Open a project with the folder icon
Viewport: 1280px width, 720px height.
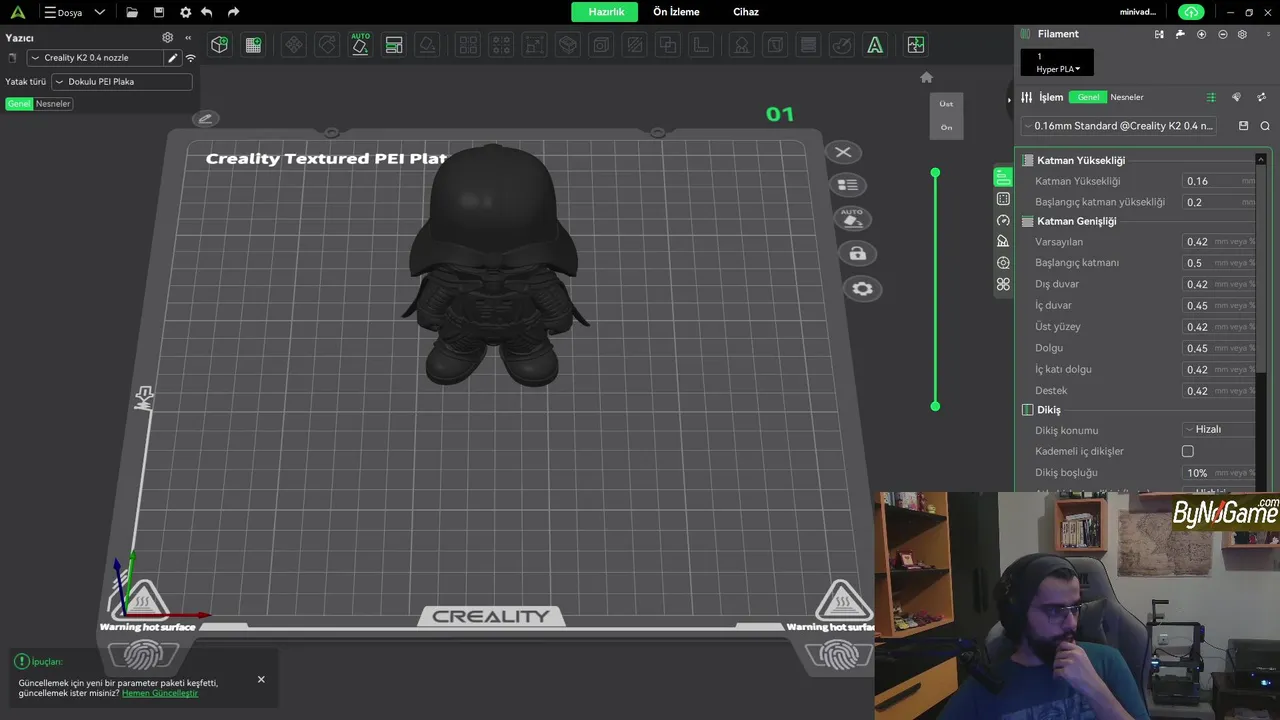[x=132, y=13]
